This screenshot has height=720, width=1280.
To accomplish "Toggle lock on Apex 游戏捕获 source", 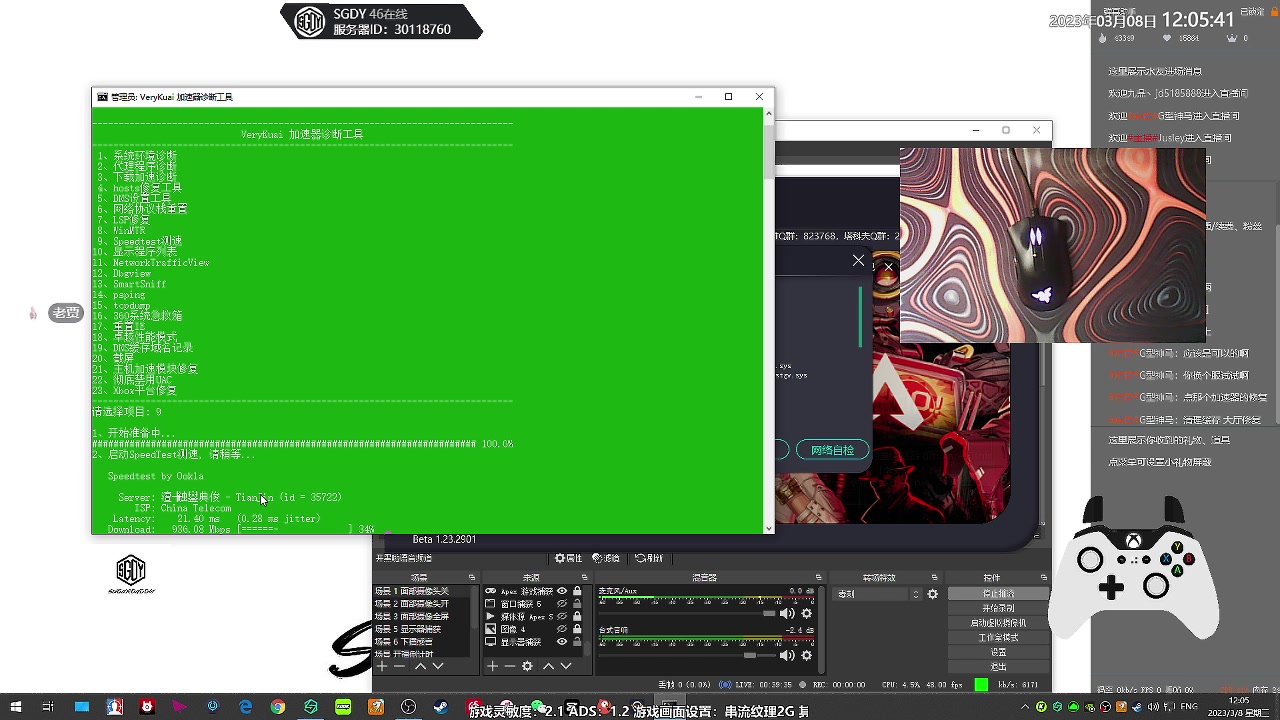I will tap(577, 591).
